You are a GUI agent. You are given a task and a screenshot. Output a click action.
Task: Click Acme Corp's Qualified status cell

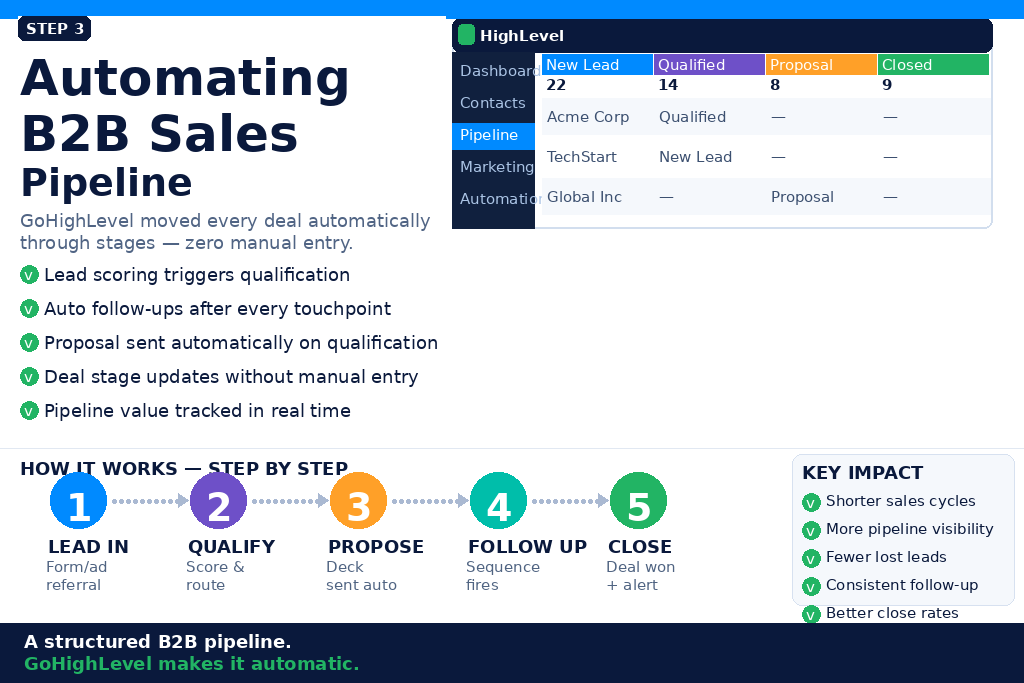[692, 117]
